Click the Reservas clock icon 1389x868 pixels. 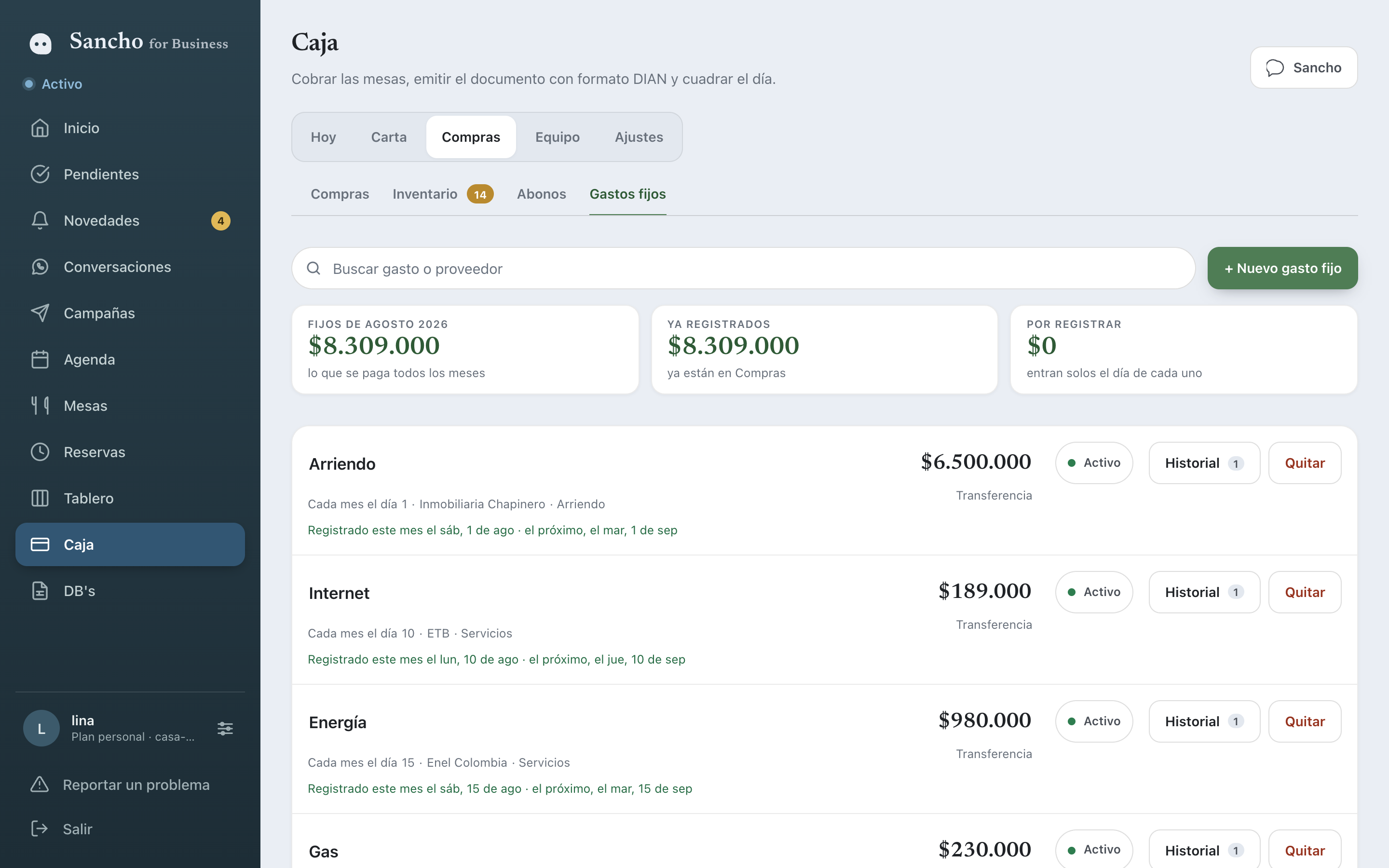click(40, 452)
